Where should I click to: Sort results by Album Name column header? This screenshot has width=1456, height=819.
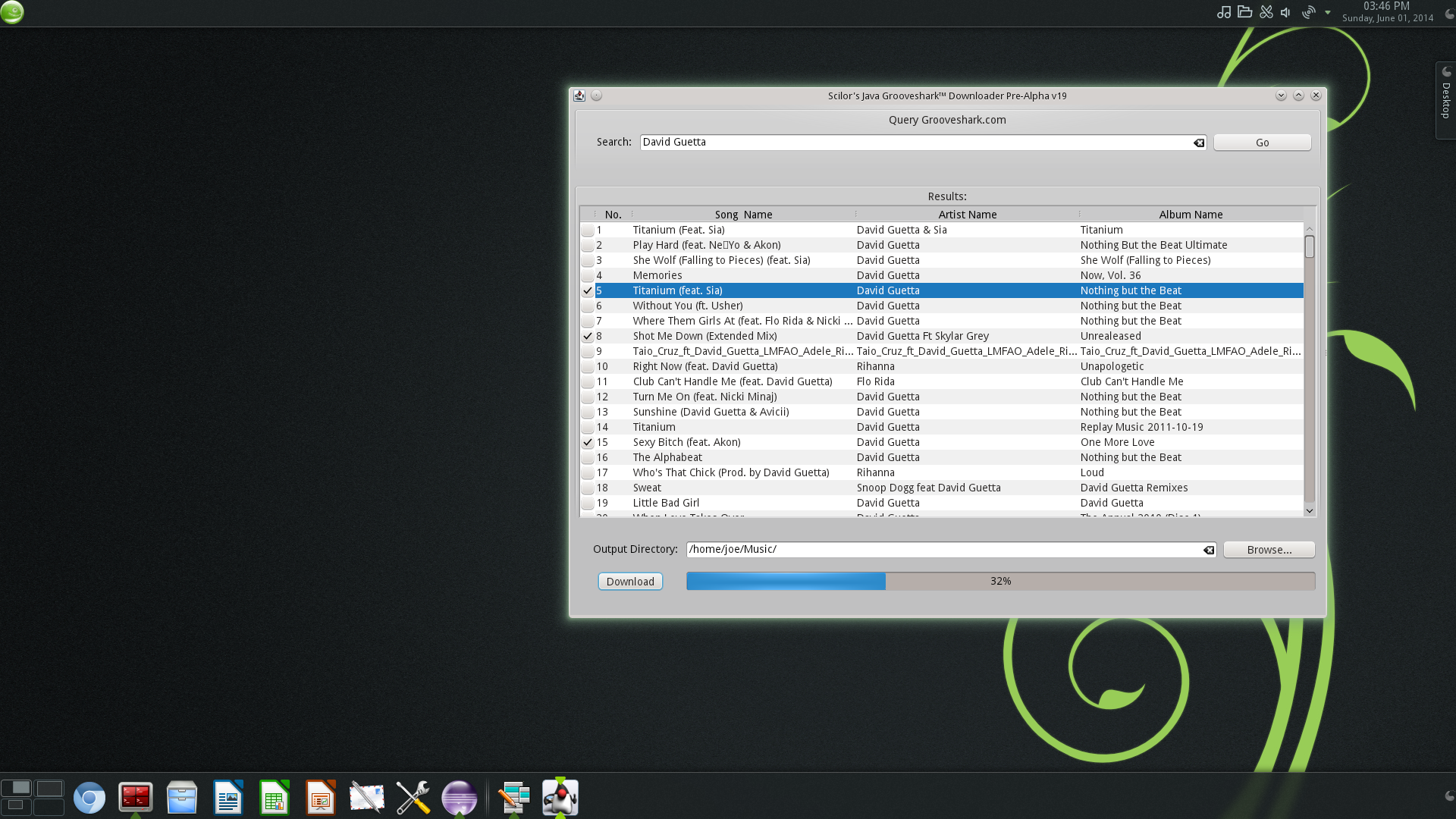click(1191, 215)
